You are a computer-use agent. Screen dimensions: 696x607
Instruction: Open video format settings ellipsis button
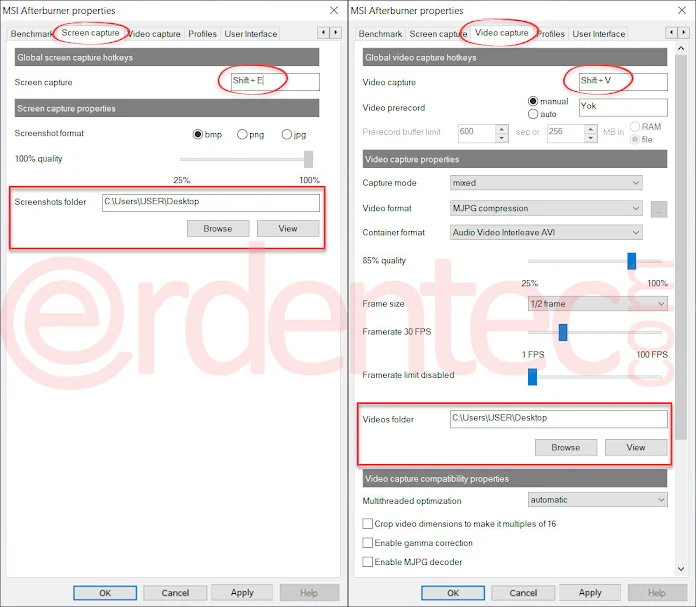659,209
